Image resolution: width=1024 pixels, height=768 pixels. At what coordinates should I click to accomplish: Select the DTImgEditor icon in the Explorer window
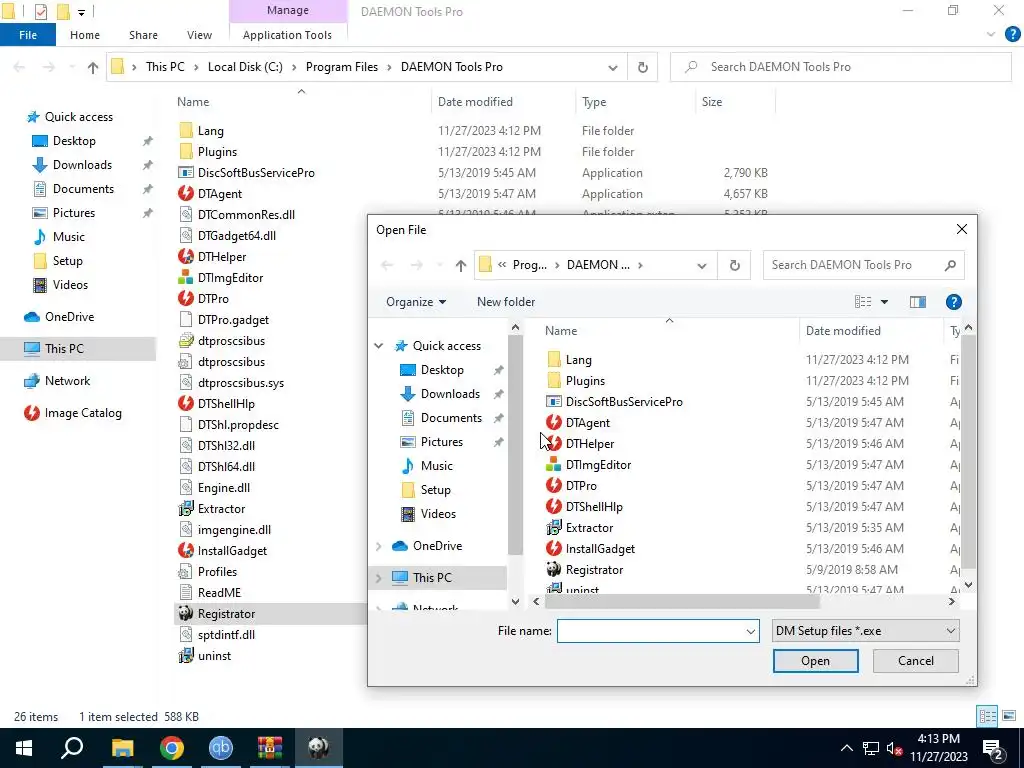click(186, 278)
